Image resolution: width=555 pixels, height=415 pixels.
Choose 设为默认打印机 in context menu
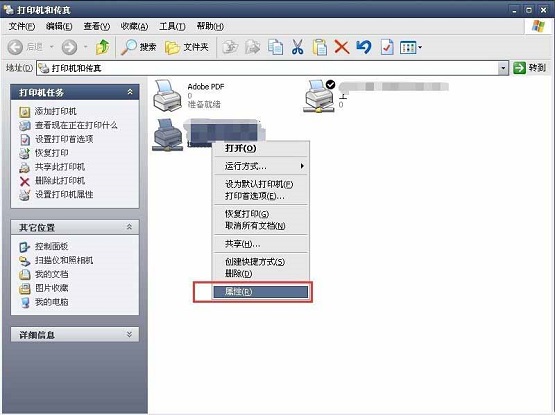pyautogui.click(x=261, y=184)
